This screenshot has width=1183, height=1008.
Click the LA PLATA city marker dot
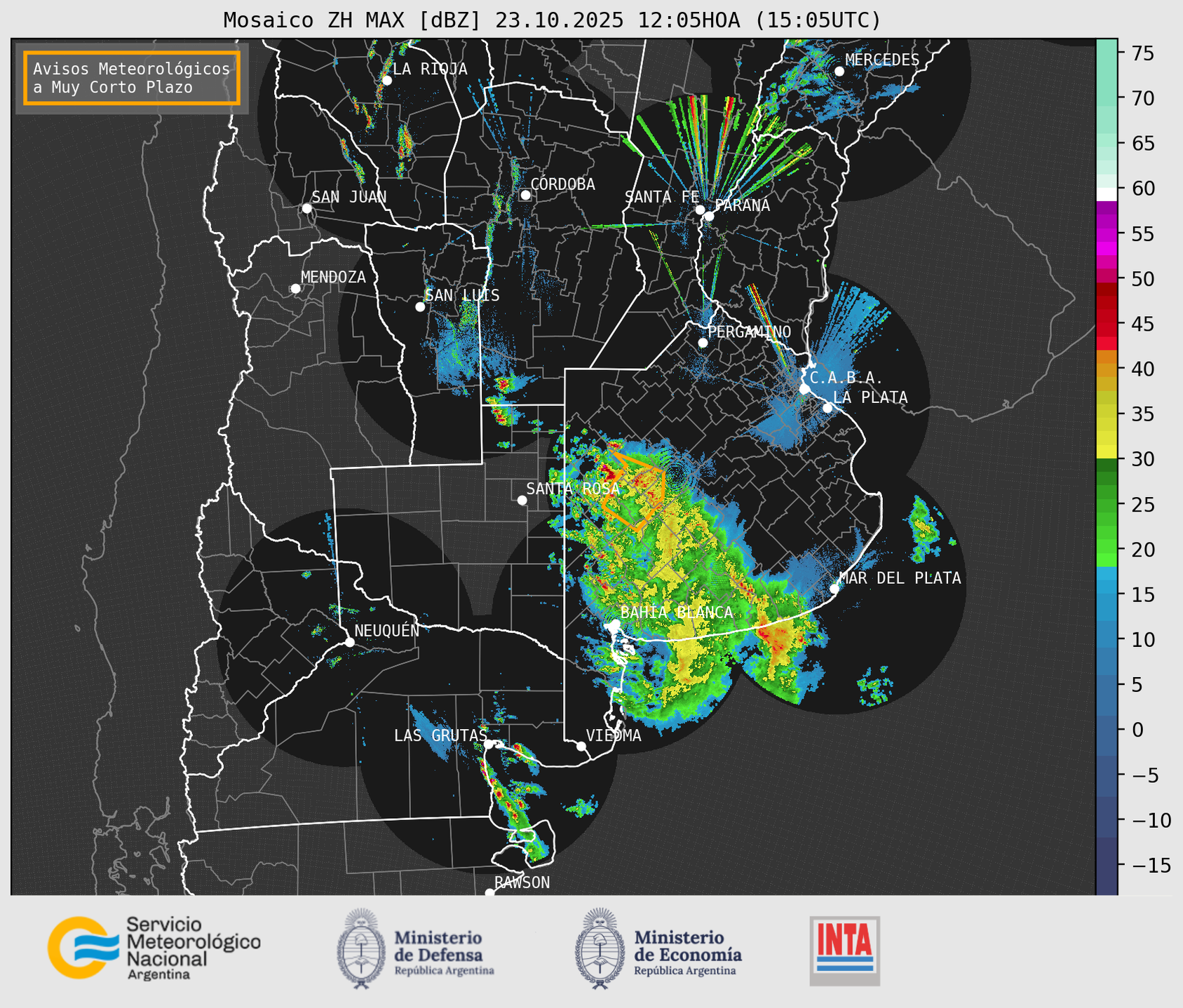[x=827, y=408]
